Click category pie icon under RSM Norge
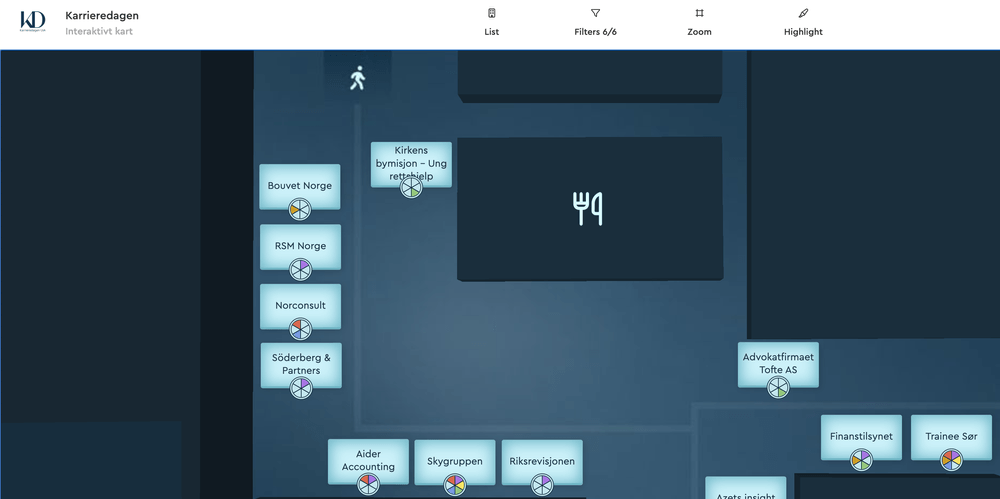 click(300, 269)
